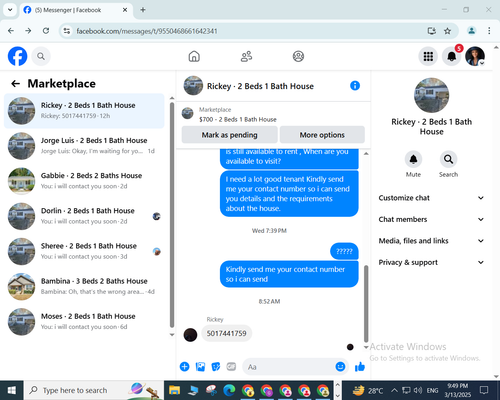
Task: Click the ????? message bubble
Action: [344, 251]
